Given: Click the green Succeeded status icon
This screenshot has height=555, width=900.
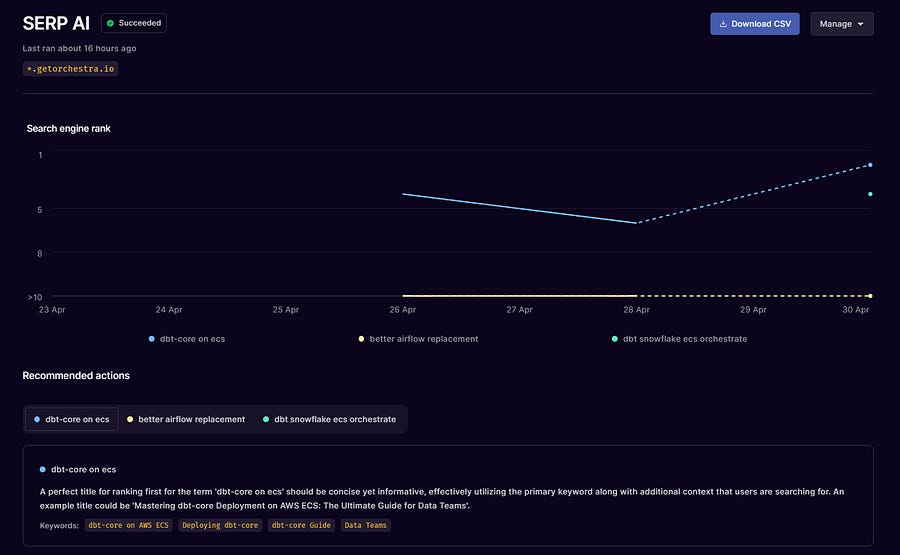Looking at the screenshot, I should 110,24.
